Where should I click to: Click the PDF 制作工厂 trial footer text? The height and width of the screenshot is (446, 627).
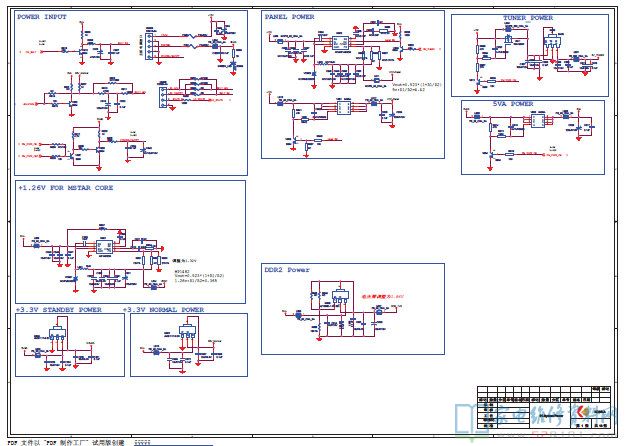point(66,442)
